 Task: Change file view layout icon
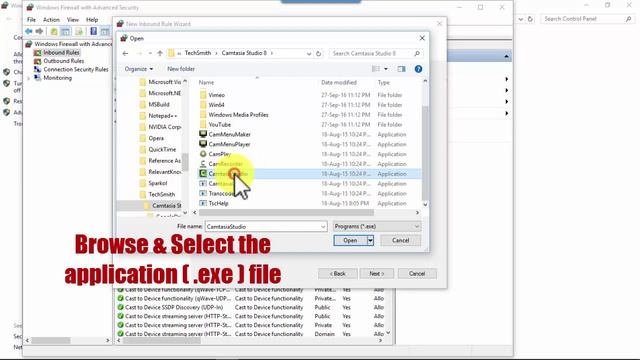pyautogui.click(x=376, y=69)
